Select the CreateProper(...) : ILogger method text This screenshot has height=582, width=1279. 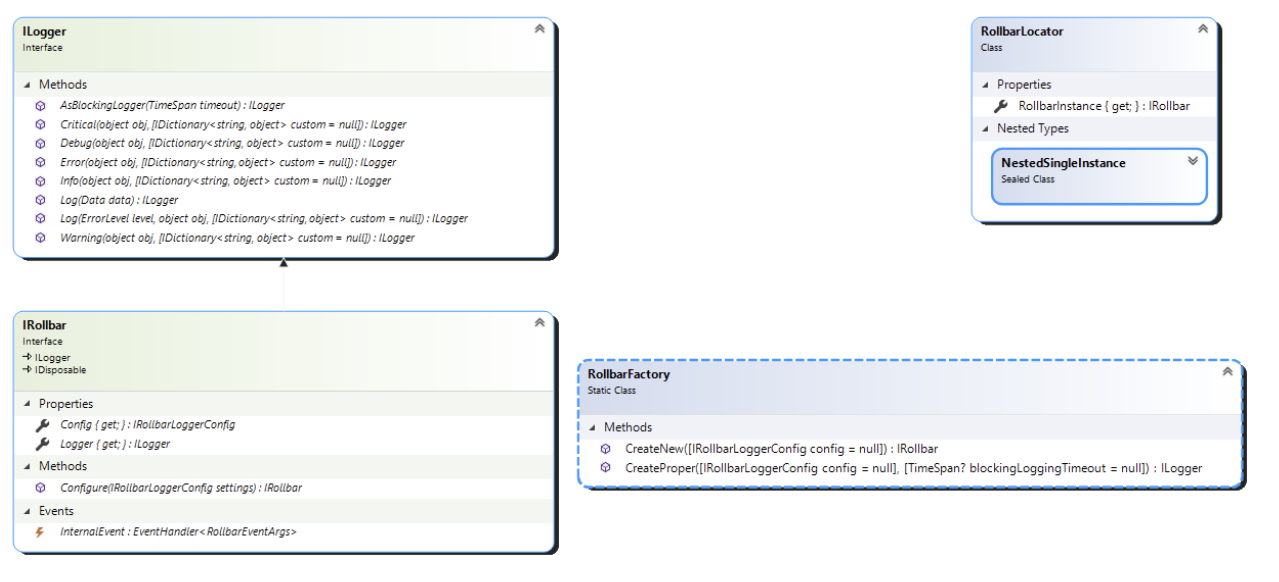pyautogui.click(x=913, y=468)
